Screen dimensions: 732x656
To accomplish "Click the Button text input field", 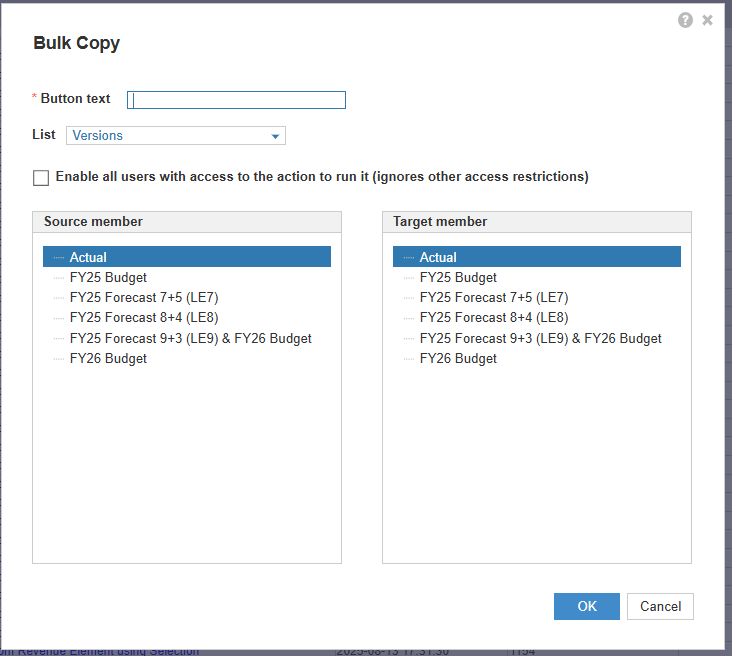I will pos(237,100).
